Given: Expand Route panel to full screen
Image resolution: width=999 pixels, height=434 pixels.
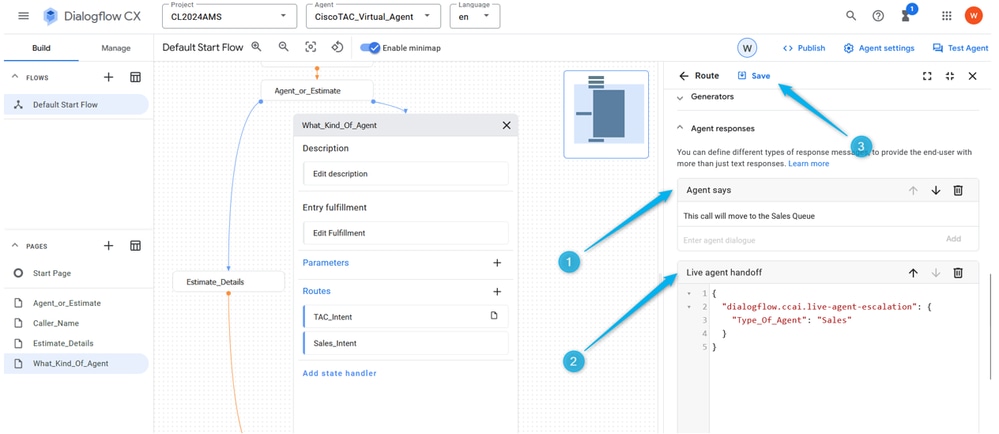Looking at the screenshot, I should tap(927, 76).
